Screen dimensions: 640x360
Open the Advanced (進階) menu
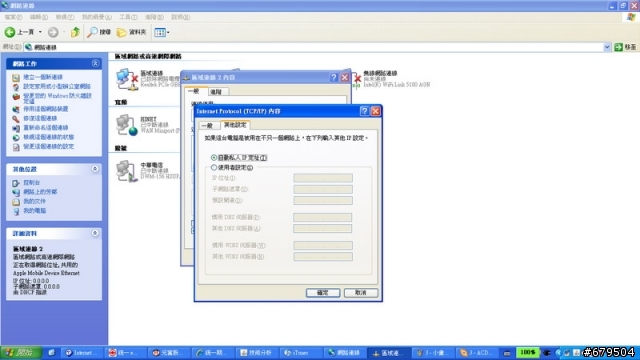click(154, 17)
